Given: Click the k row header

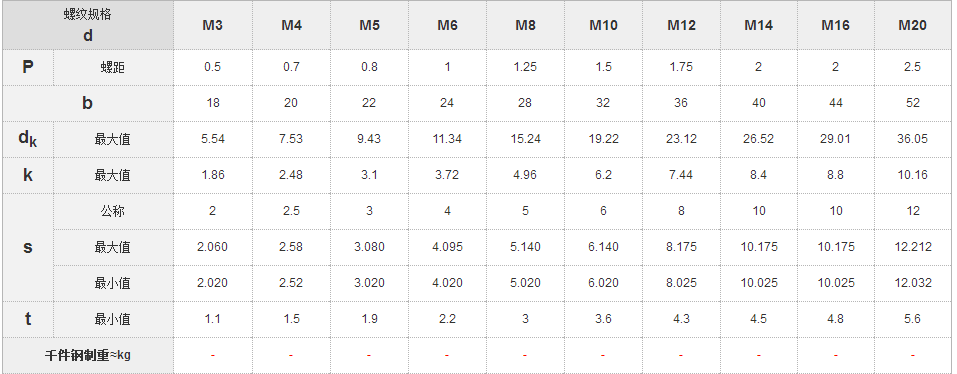Looking at the screenshot, I should pos(28,175).
